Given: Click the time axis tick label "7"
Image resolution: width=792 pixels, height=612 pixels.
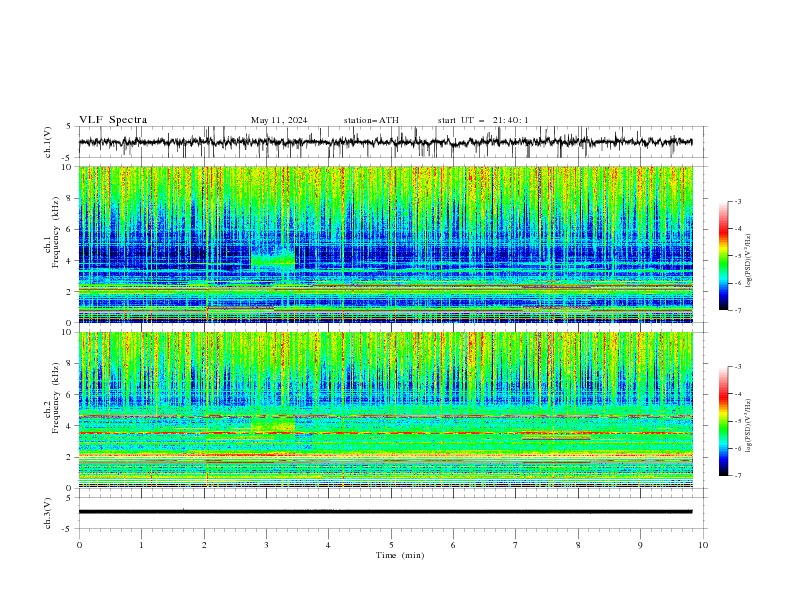Looking at the screenshot, I should (x=516, y=545).
